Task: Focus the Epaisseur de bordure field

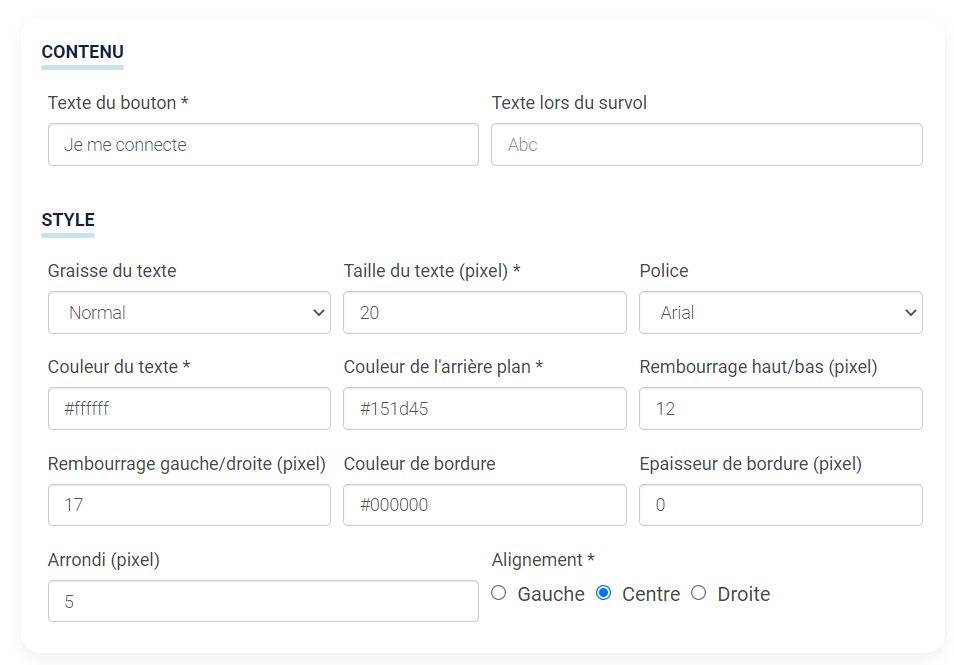Action: [781, 505]
